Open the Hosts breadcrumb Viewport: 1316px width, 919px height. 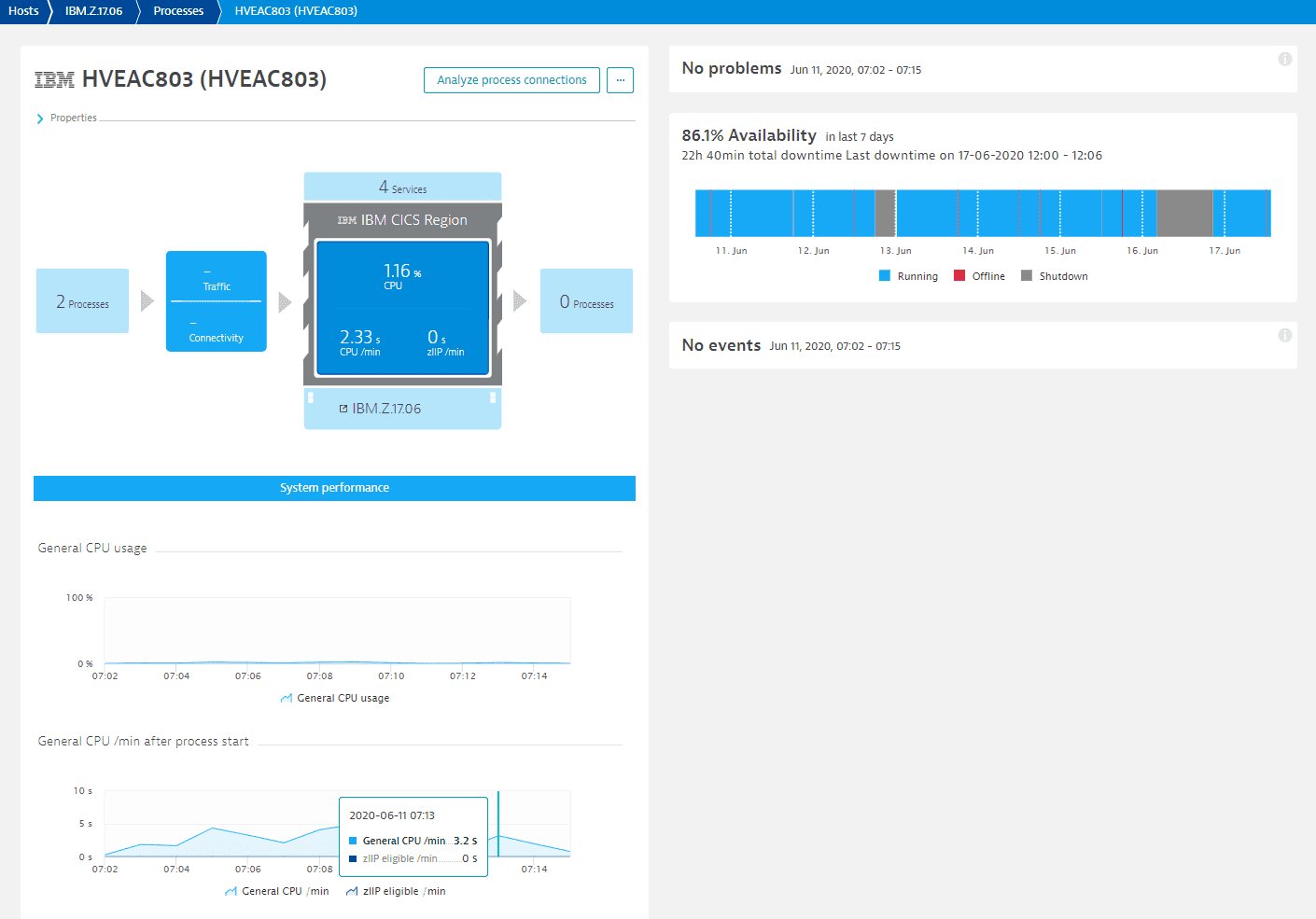coord(23,11)
